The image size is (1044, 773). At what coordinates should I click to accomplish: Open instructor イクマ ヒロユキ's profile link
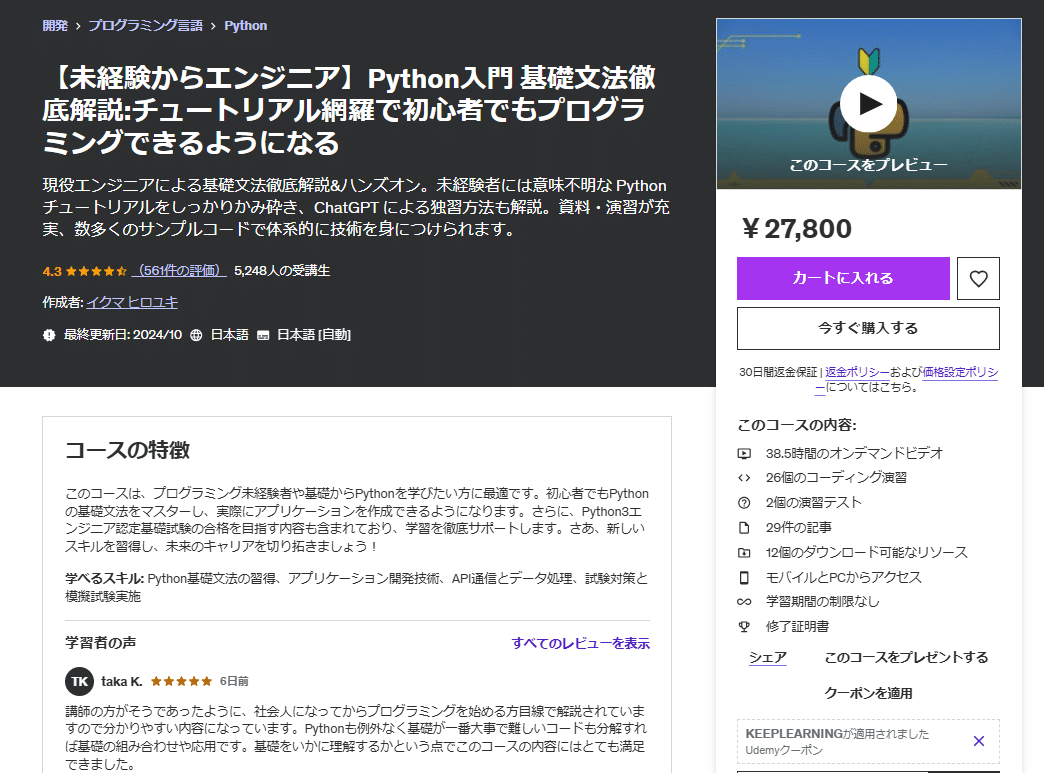(x=131, y=302)
